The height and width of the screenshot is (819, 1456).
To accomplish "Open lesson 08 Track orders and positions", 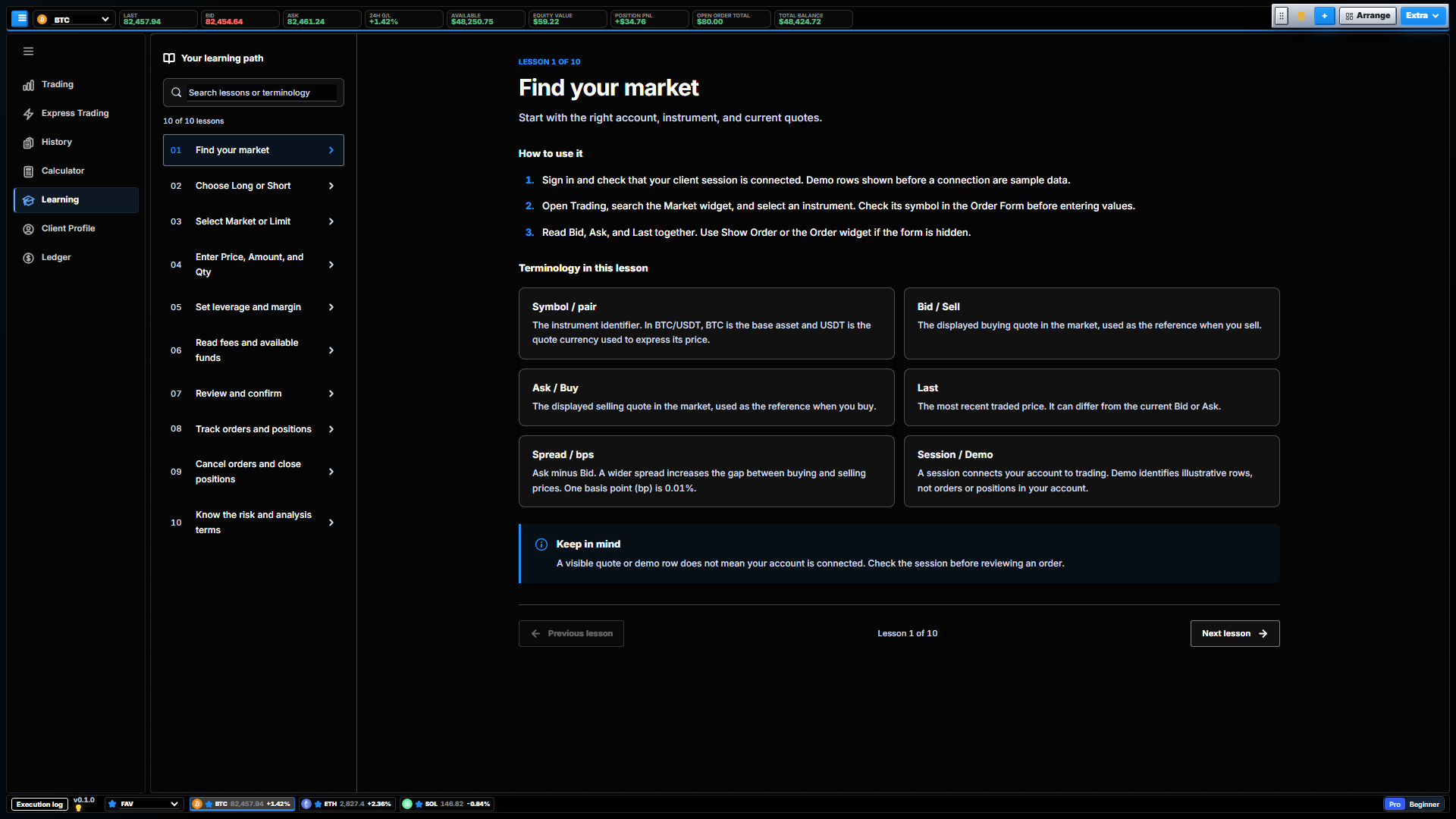I will 253,429.
